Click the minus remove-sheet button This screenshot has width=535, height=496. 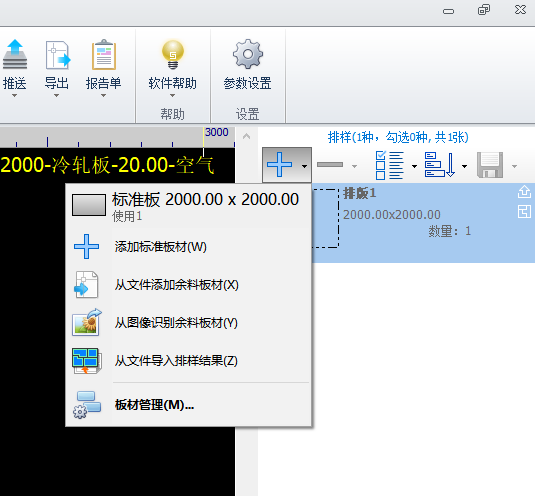tap(330, 165)
